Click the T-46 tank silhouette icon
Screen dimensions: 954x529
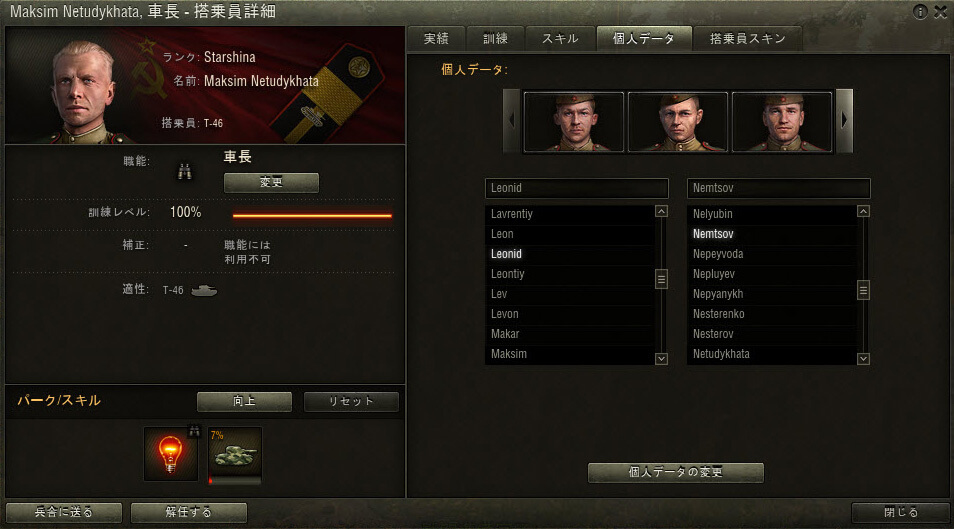[204, 290]
